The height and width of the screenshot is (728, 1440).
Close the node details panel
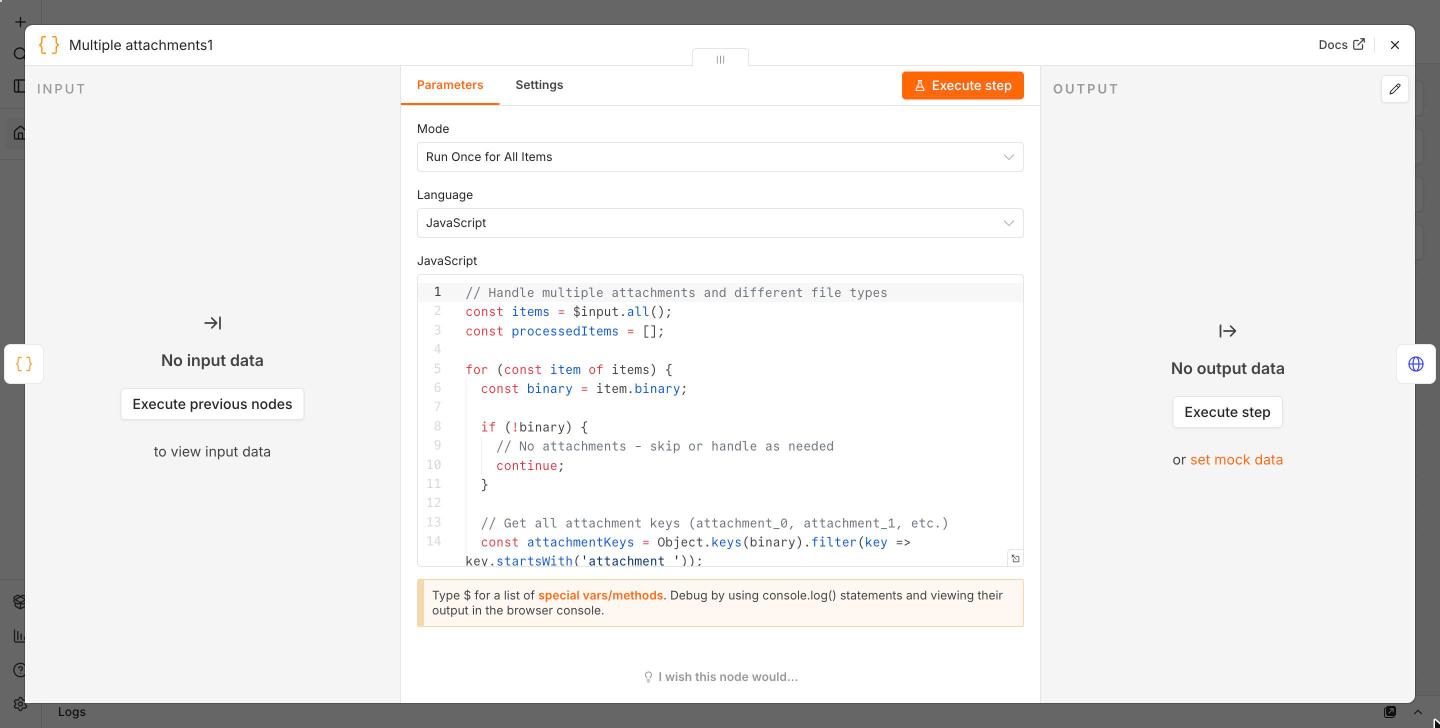pyautogui.click(x=1395, y=45)
